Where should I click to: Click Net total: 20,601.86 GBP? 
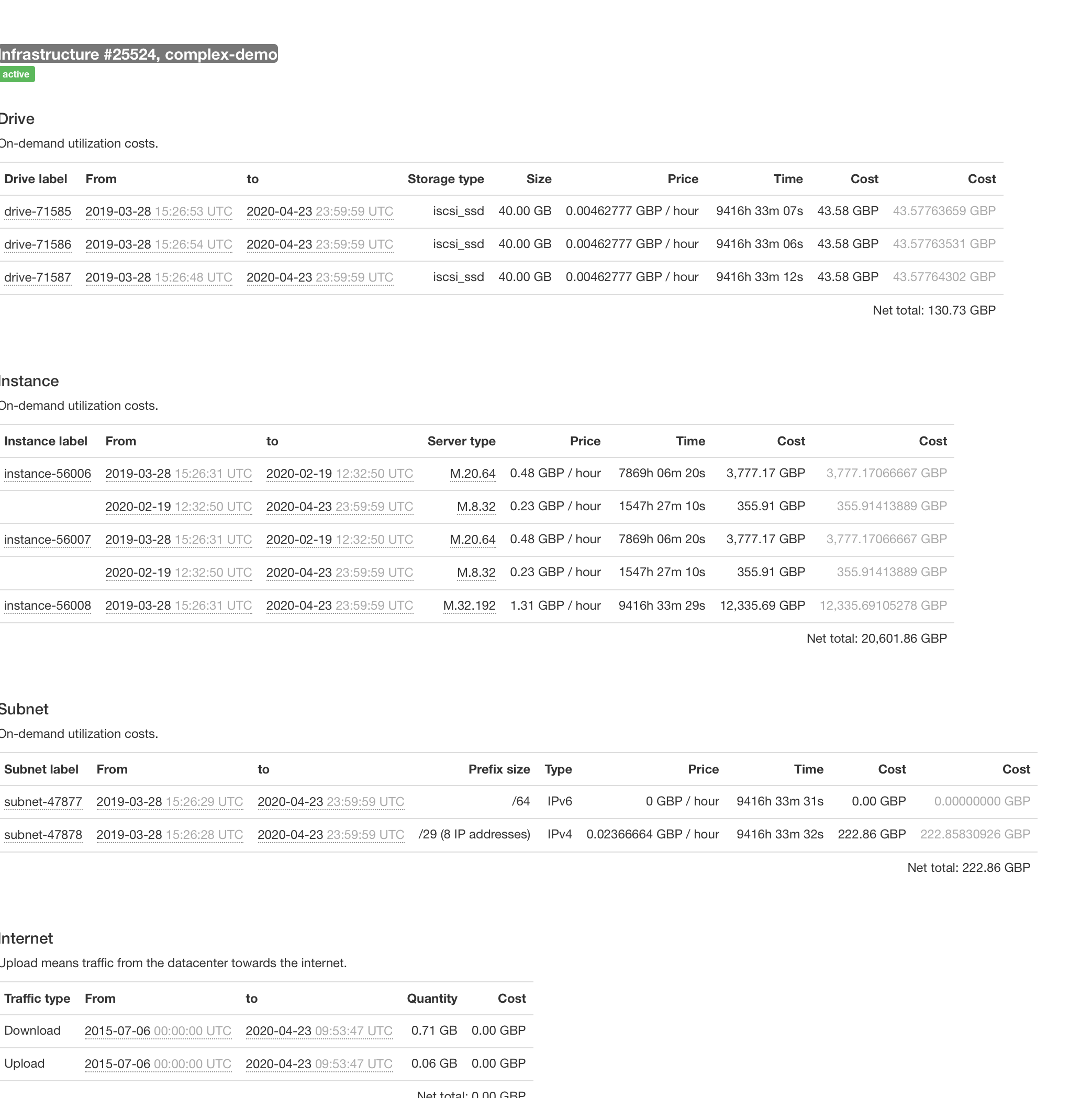(876, 638)
